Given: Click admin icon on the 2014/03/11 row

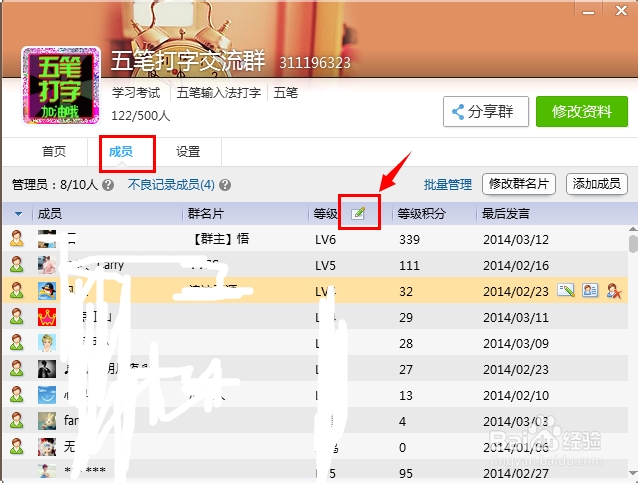Looking at the screenshot, I should pos(17,317).
